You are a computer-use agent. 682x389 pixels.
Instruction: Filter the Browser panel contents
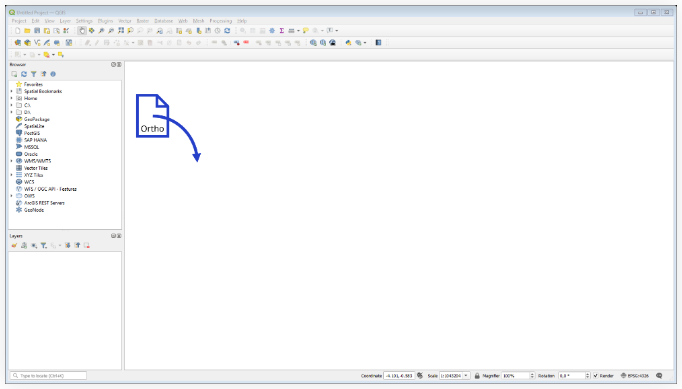pos(33,74)
